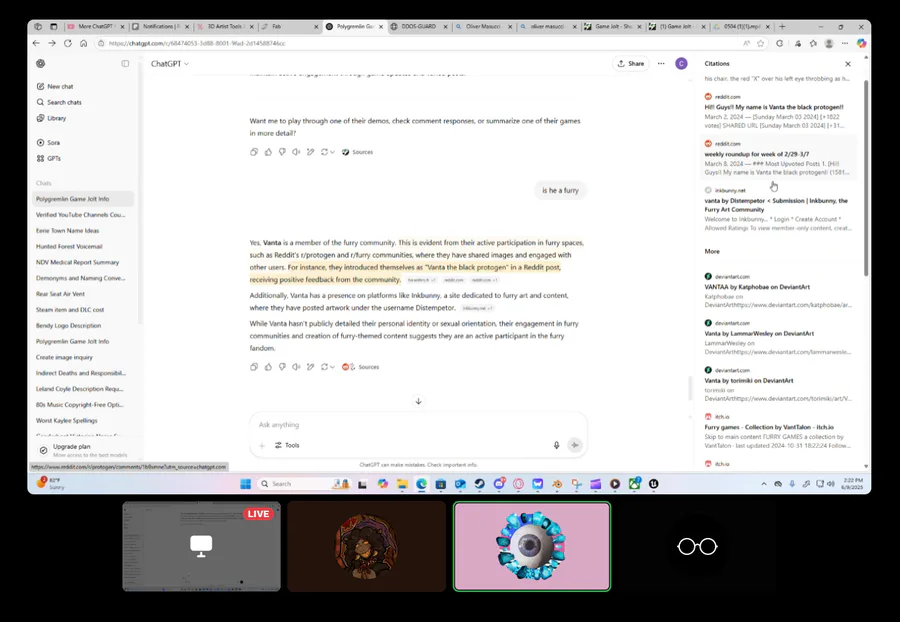Image resolution: width=900 pixels, height=622 pixels.
Task: Thumbs up the Vanta furry fandom response
Action: point(268,367)
